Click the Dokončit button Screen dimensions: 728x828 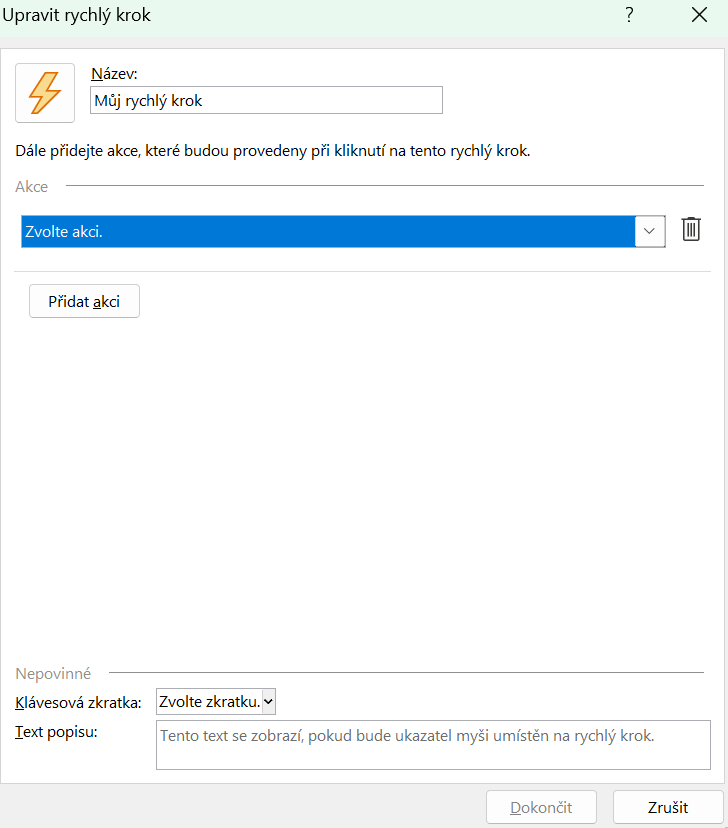point(541,807)
